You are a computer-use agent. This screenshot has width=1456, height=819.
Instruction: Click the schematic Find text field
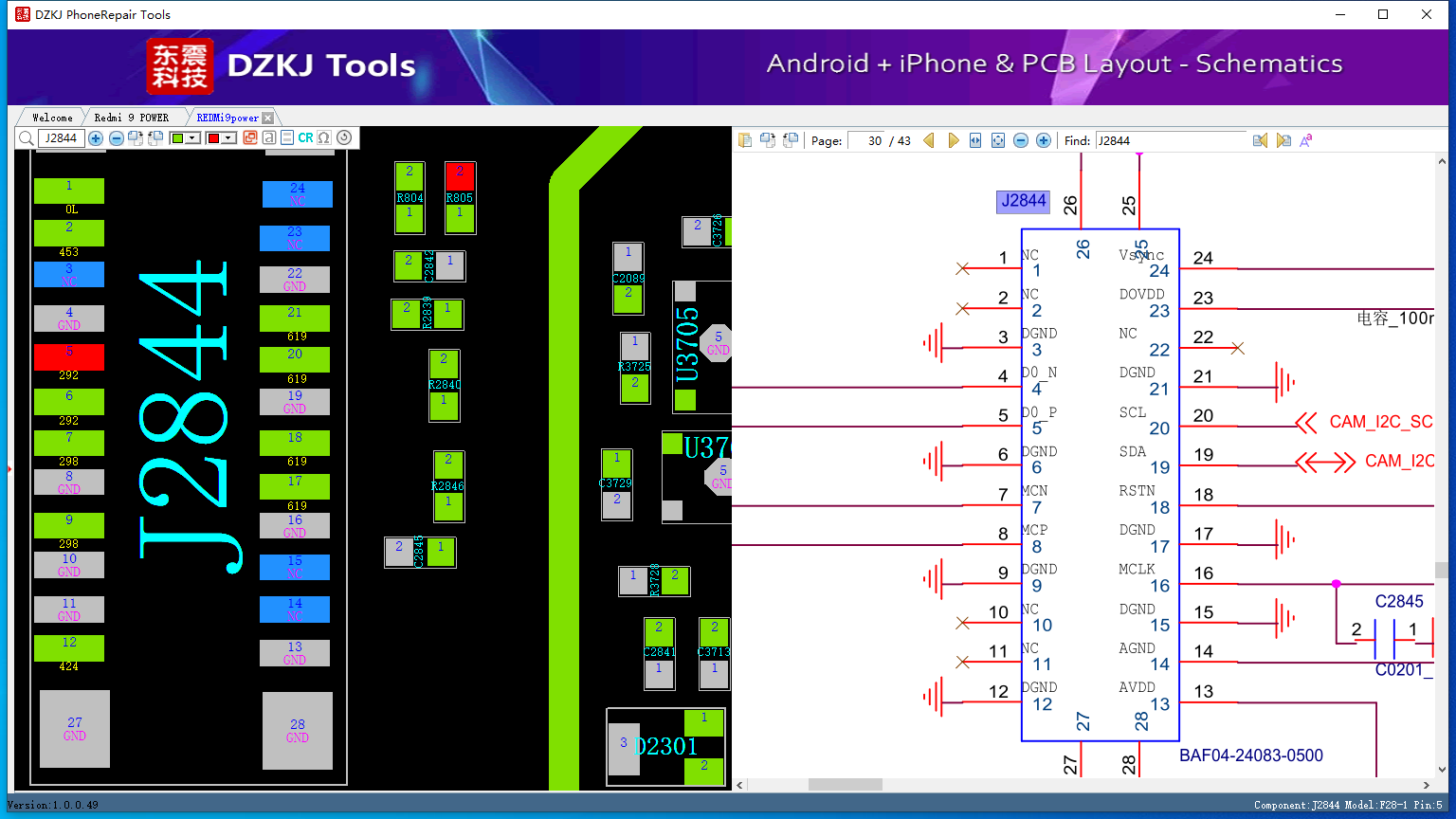[x=1171, y=140]
